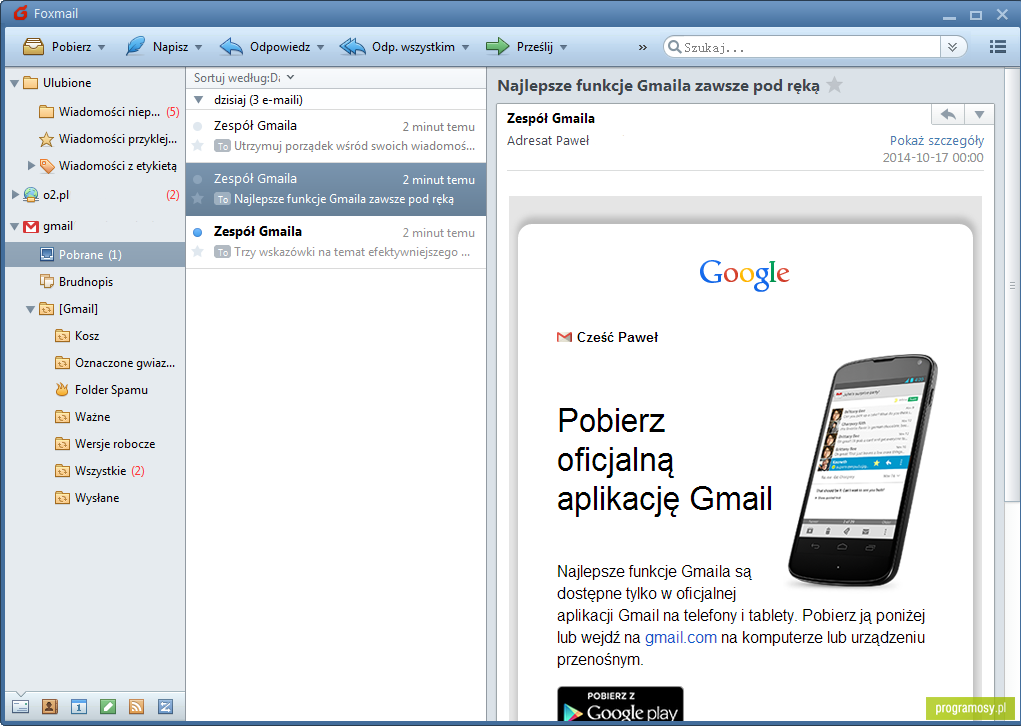Click the magnifier search icon

675,47
